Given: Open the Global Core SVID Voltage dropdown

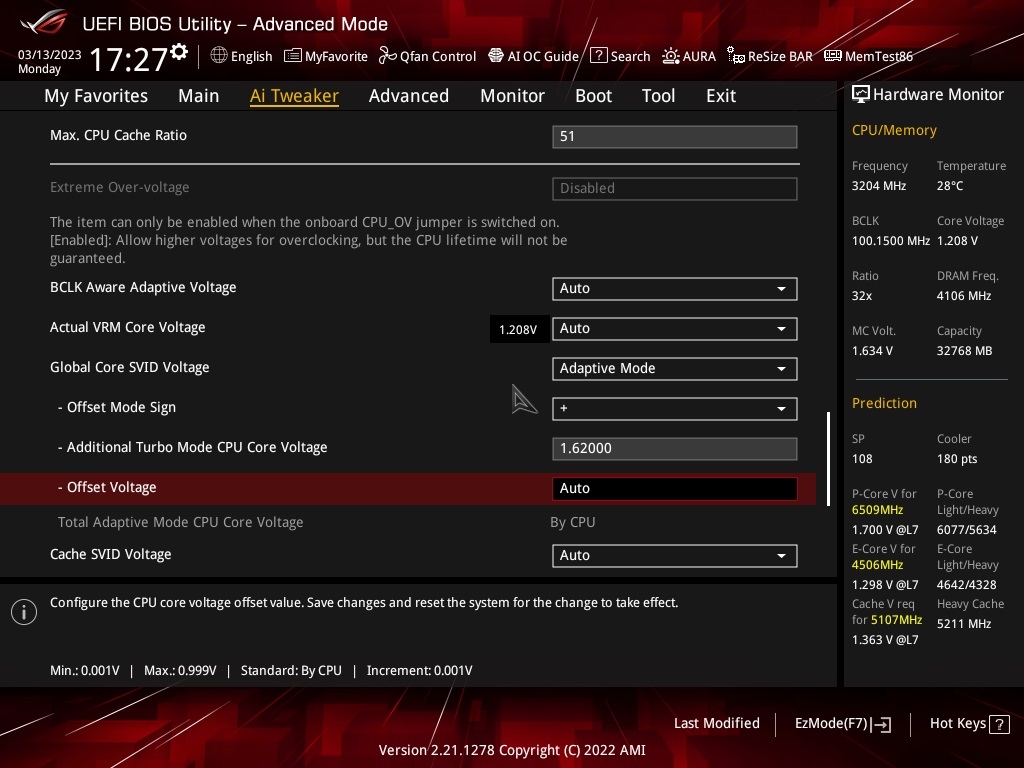Looking at the screenshot, I should (x=674, y=368).
